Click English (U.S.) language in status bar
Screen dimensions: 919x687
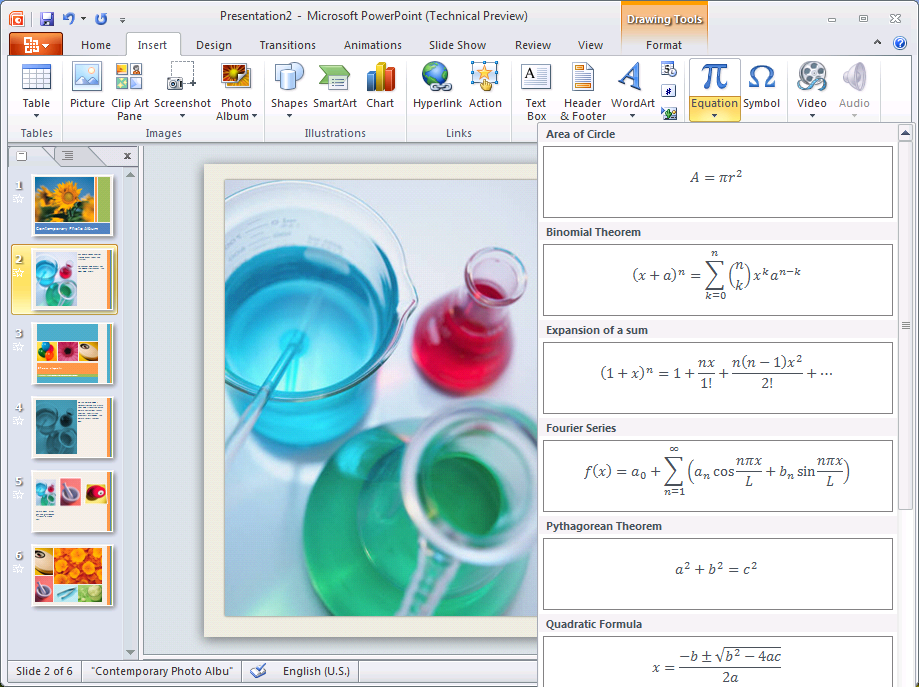316,671
